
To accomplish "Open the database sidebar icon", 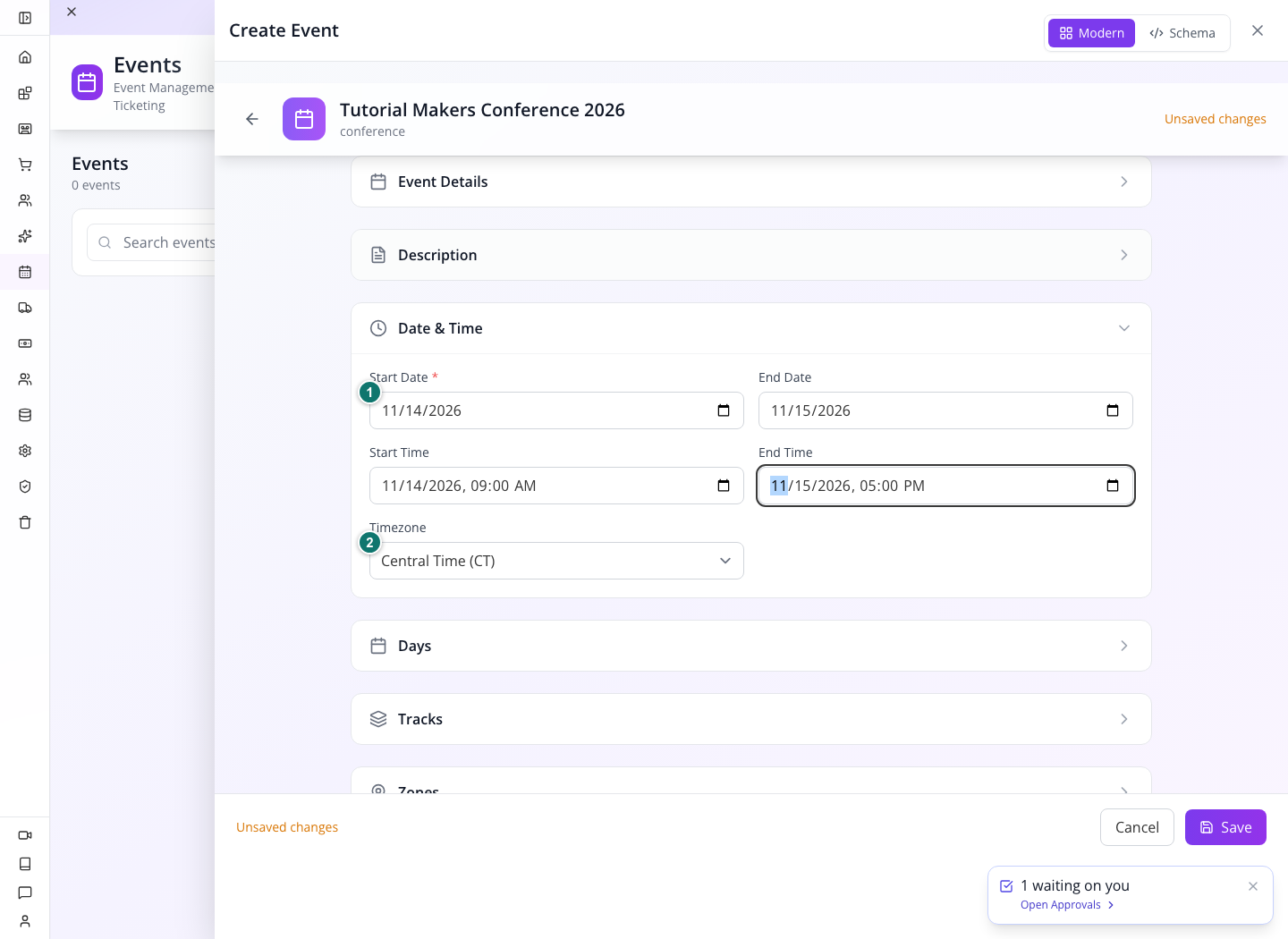I will pyautogui.click(x=25, y=415).
